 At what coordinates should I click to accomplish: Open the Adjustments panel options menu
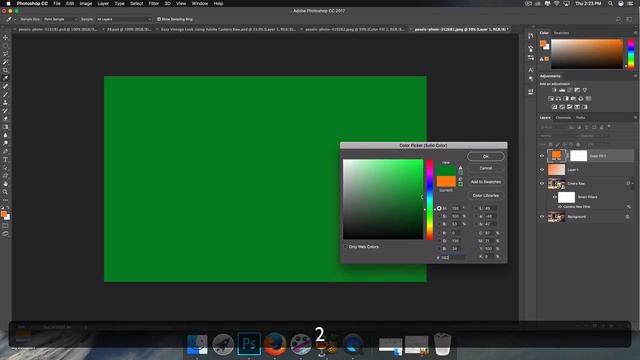pos(635,76)
